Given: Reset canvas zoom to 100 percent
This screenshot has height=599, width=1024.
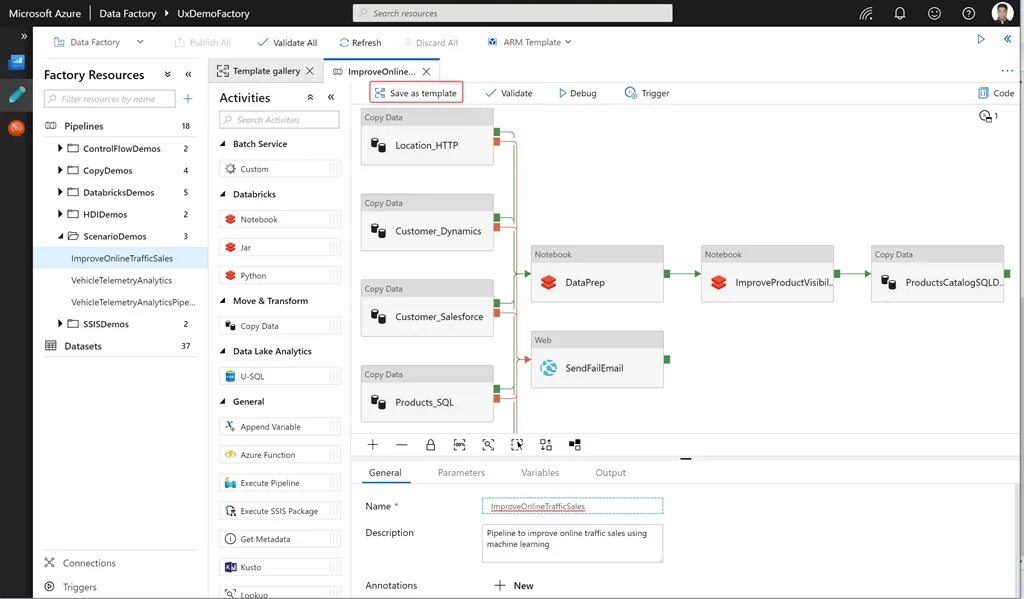Looking at the screenshot, I should (x=459, y=445).
